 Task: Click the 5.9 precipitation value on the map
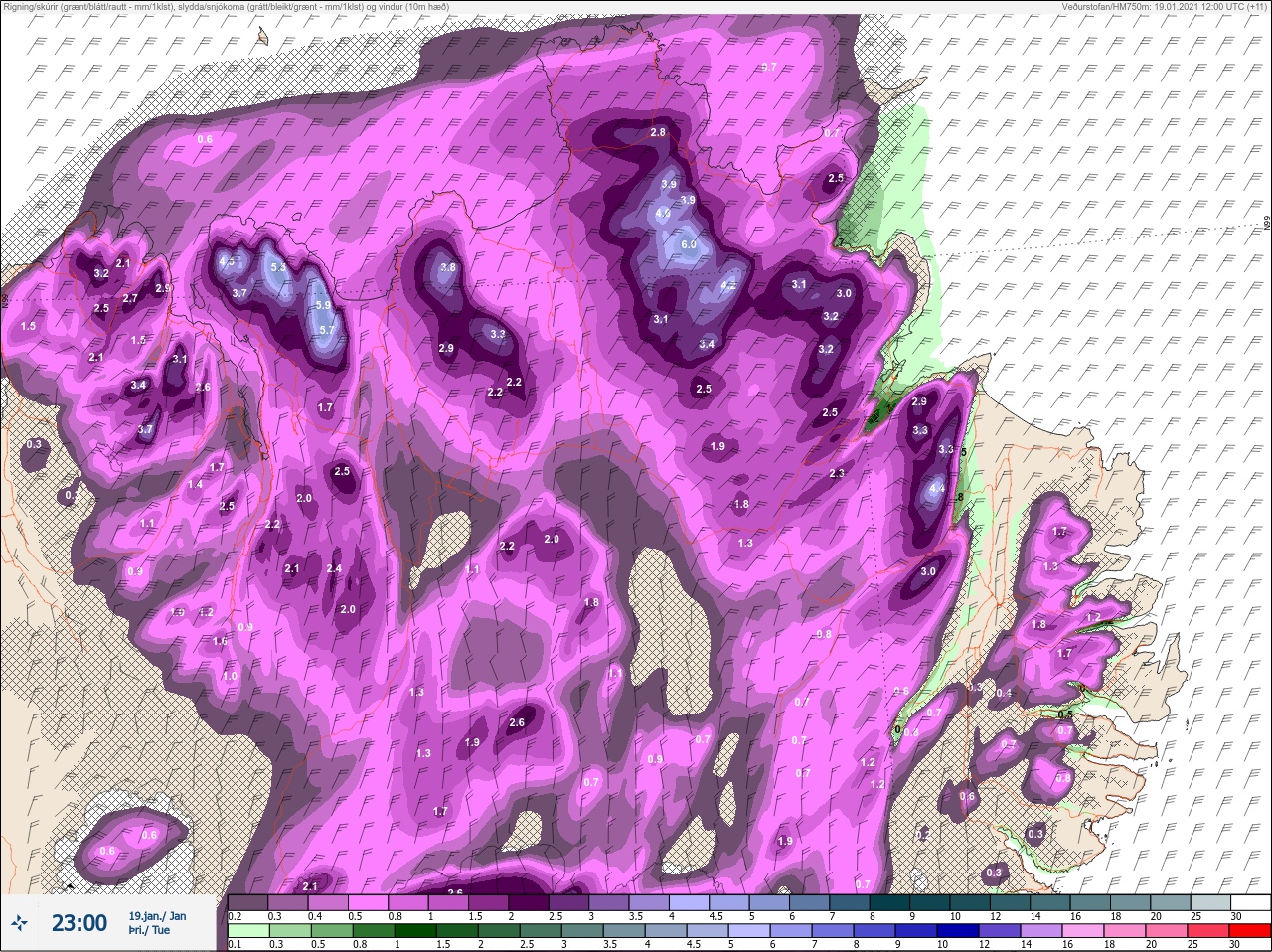(322, 306)
